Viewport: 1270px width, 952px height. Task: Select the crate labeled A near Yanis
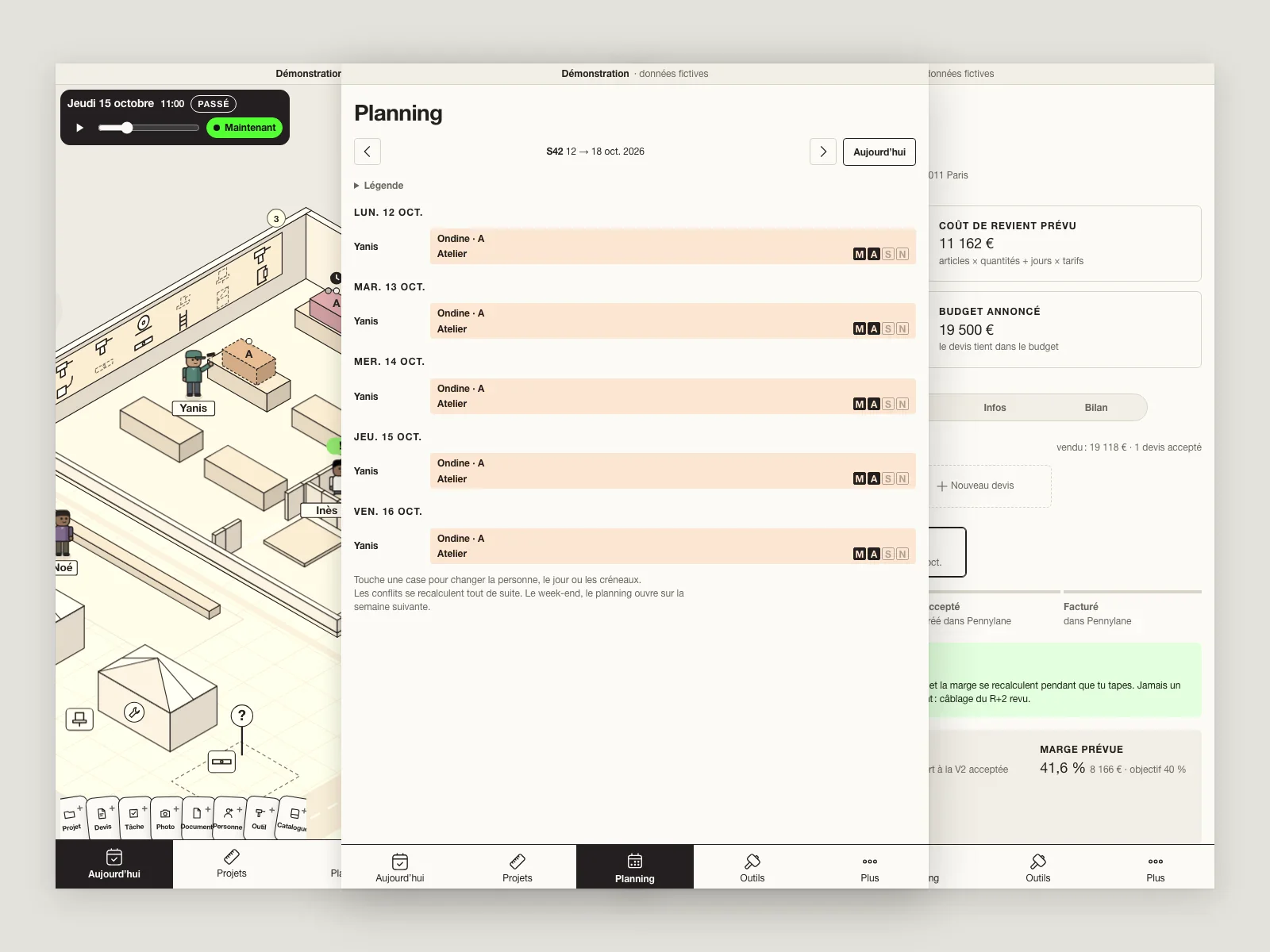coord(248,361)
